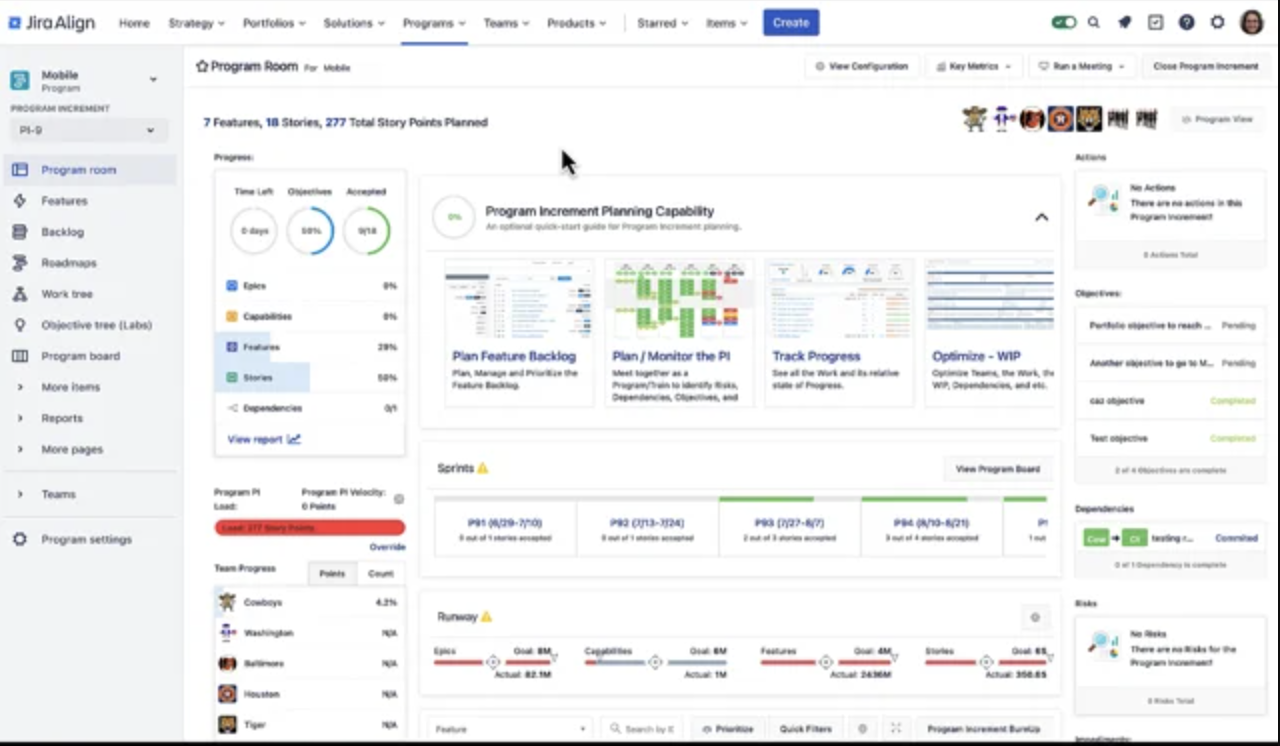
Task: Open the settings gear in top bar
Action: (1217, 22)
